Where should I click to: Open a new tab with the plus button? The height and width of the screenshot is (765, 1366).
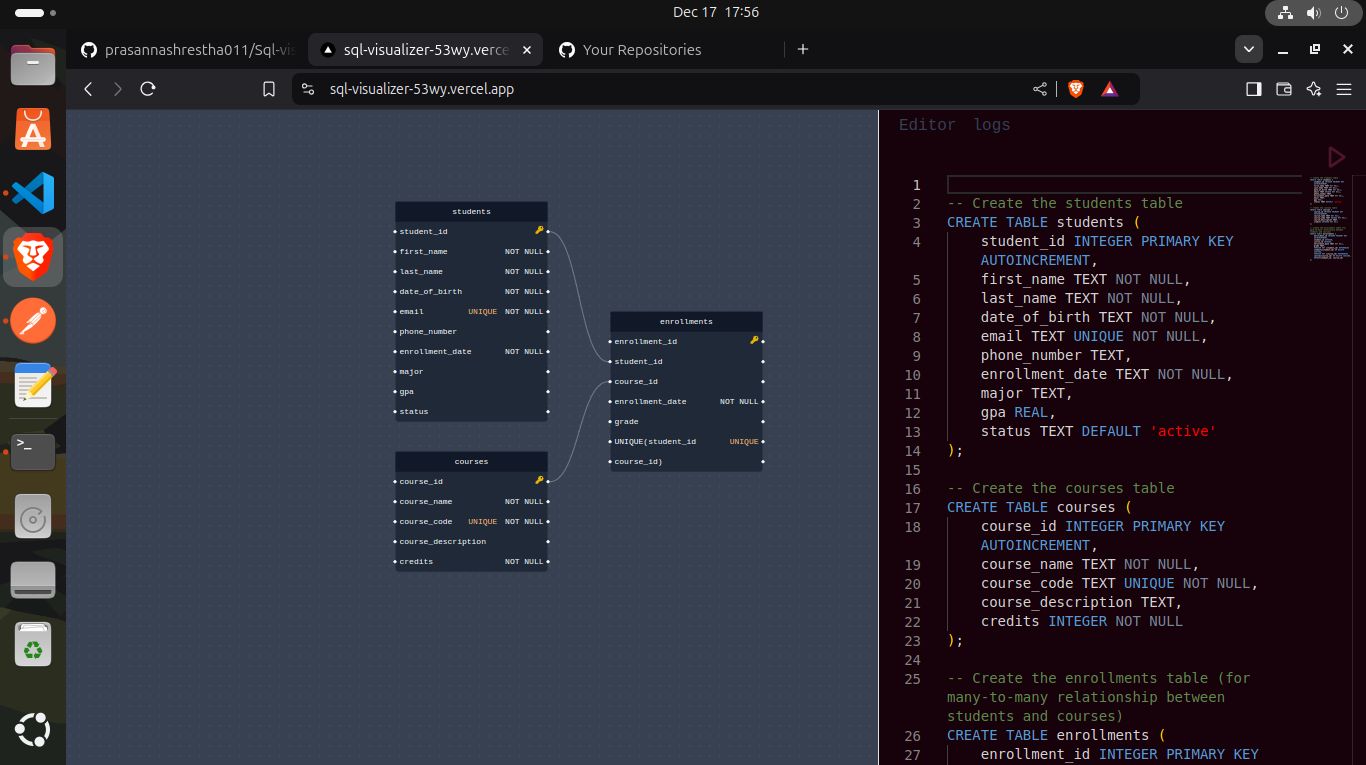(802, 49)
